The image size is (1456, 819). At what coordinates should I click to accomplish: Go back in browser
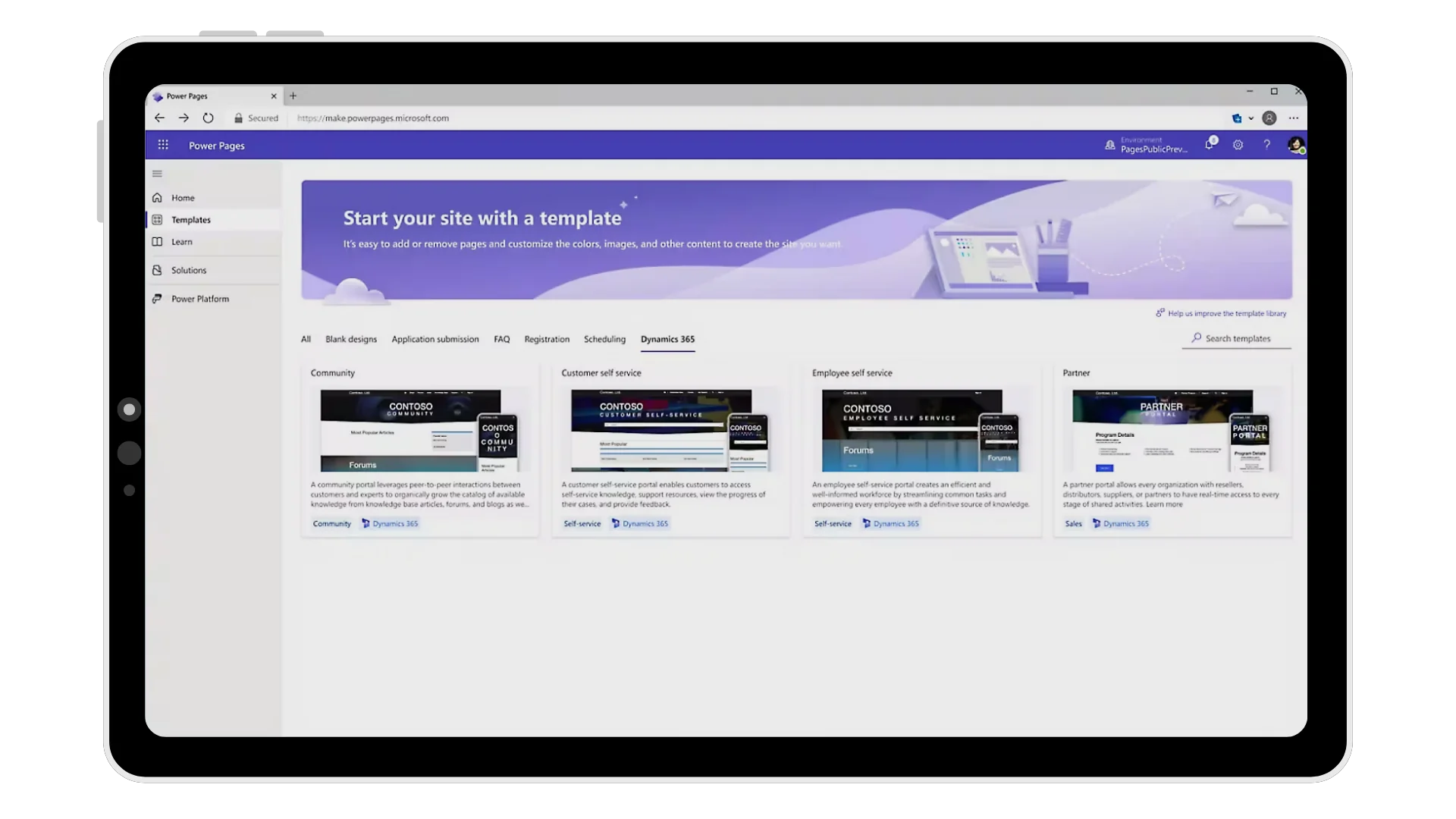(159, 118)
